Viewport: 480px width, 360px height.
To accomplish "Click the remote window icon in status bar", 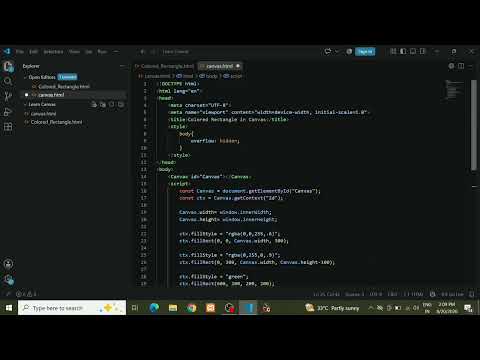I will (8, 294).
